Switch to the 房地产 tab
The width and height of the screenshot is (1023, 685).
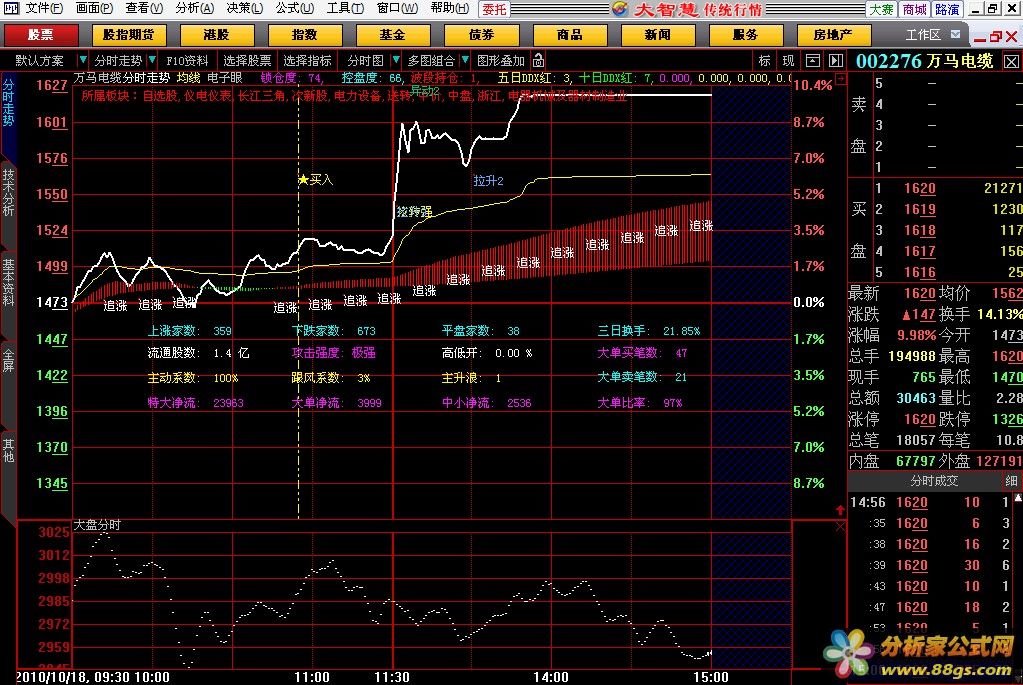click(833, 35)
